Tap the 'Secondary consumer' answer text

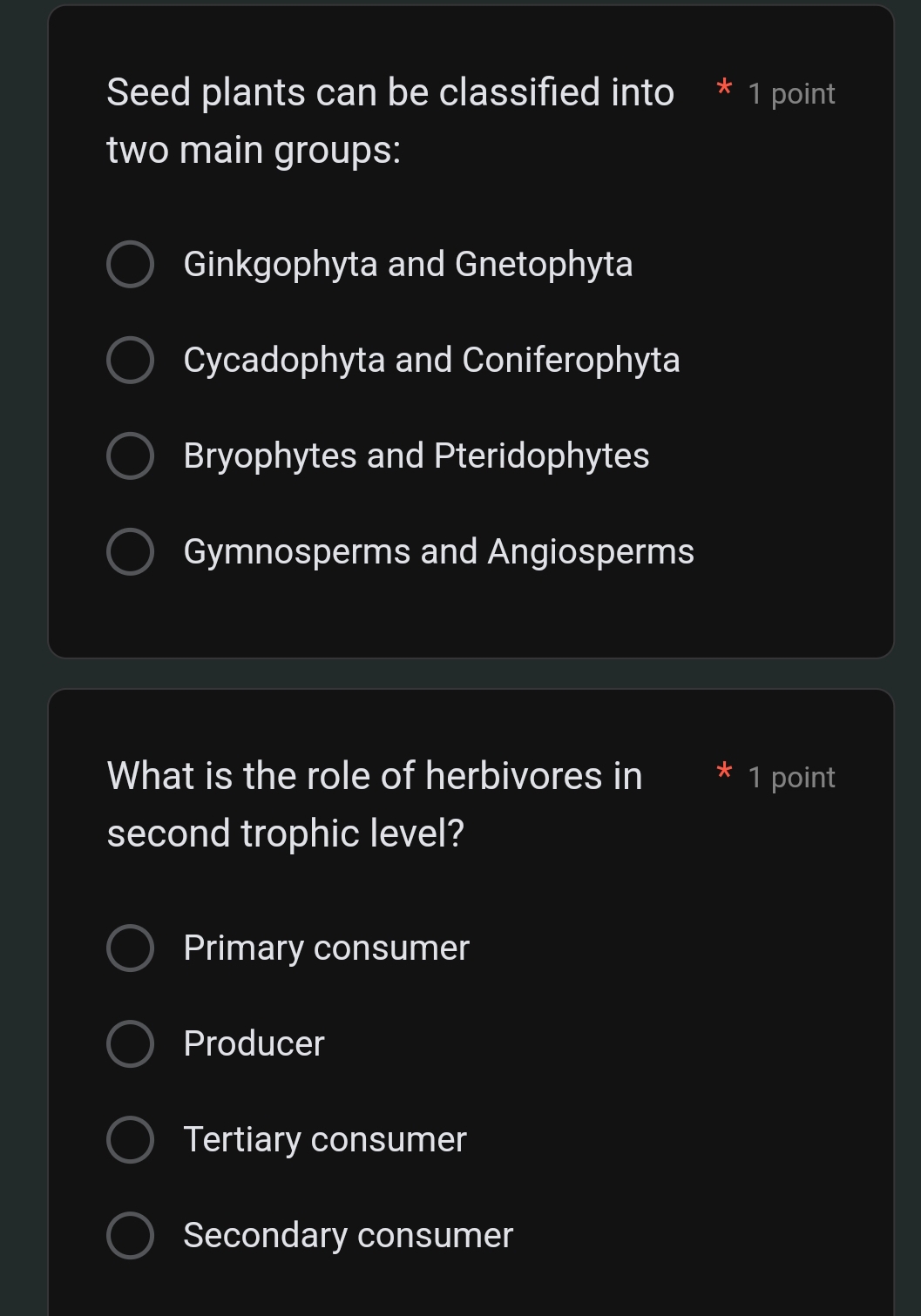click(348, 1235)
